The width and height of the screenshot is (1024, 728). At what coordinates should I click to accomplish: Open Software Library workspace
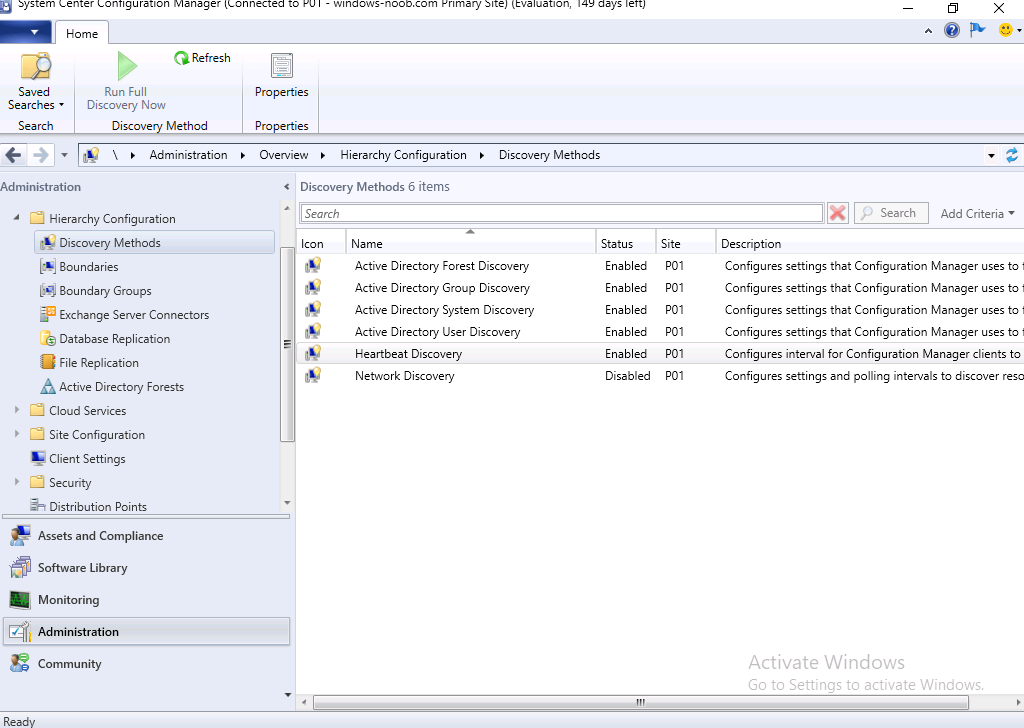(x=146, y=568)
